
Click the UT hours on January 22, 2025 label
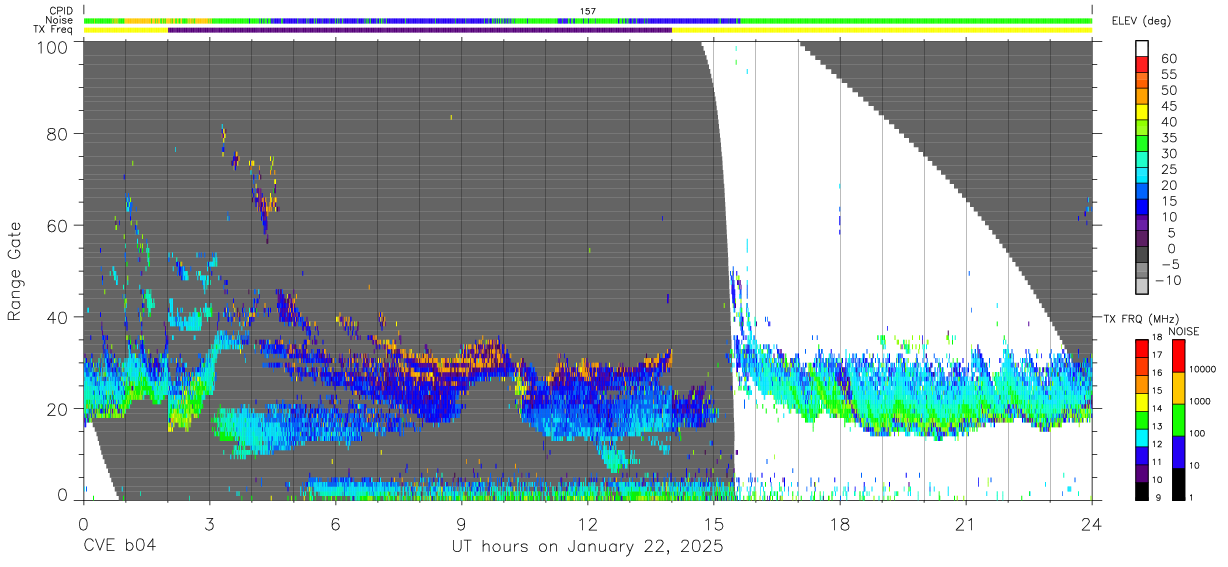click(586, 546)
